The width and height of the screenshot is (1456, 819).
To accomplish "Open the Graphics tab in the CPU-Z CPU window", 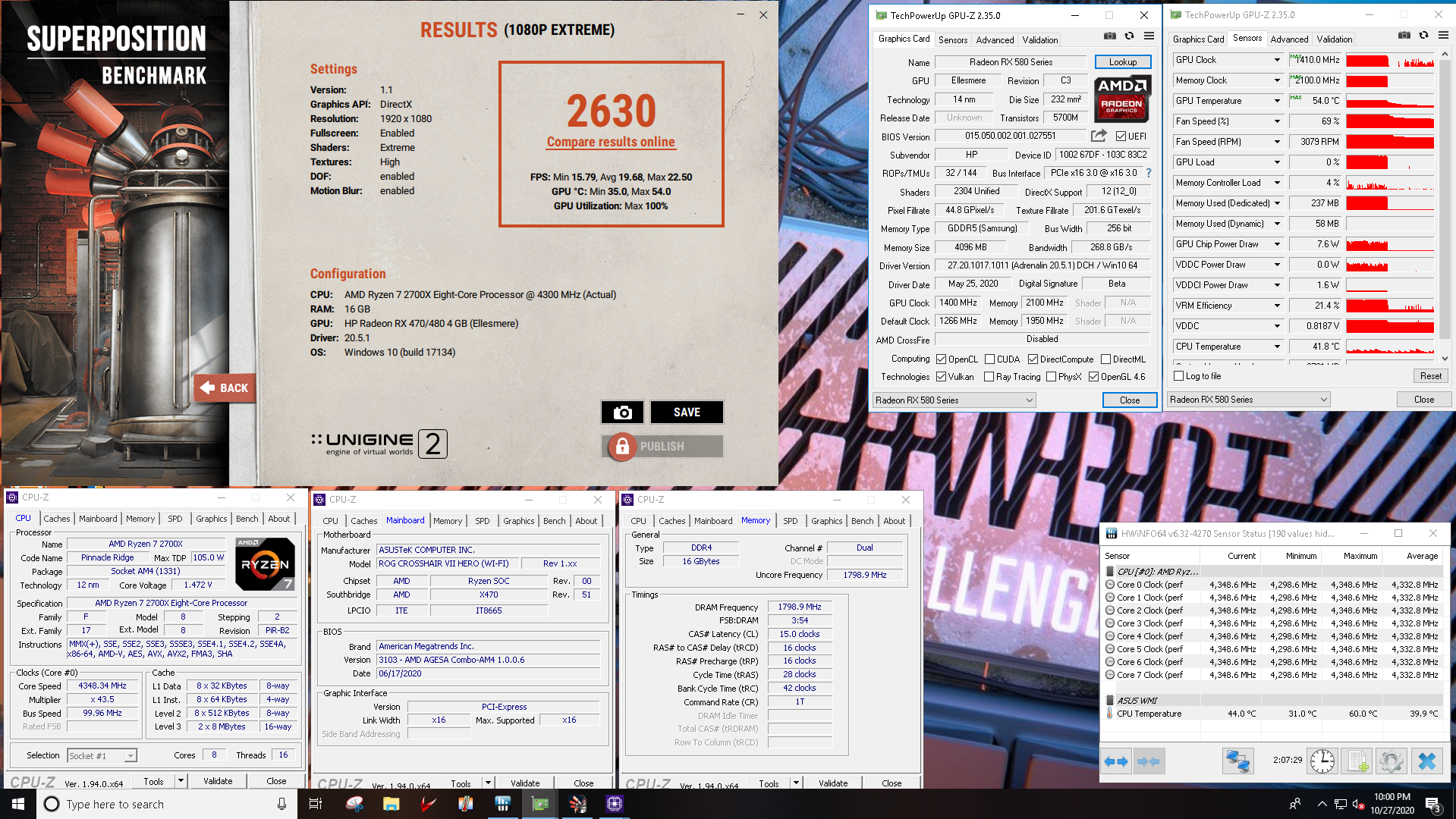I will (212, 519).
